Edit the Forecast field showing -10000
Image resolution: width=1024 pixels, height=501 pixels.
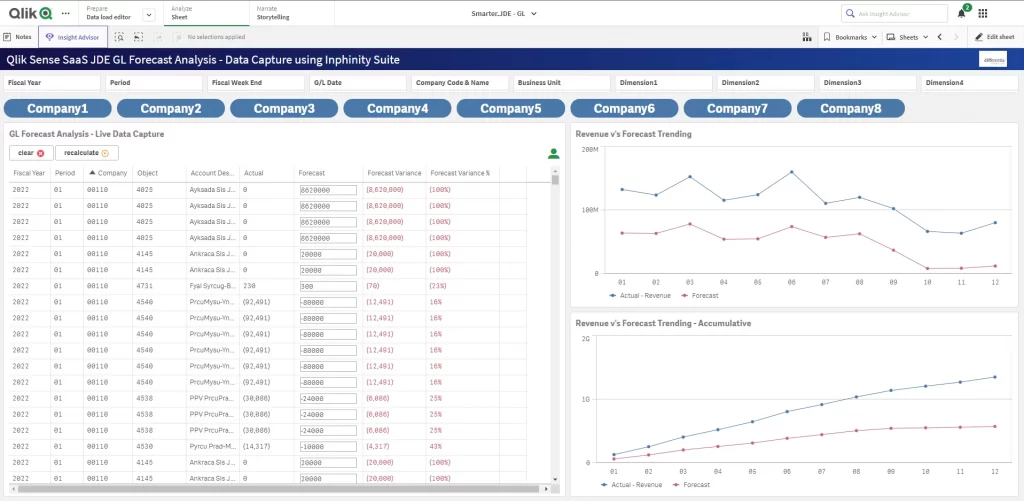(328, 446)
